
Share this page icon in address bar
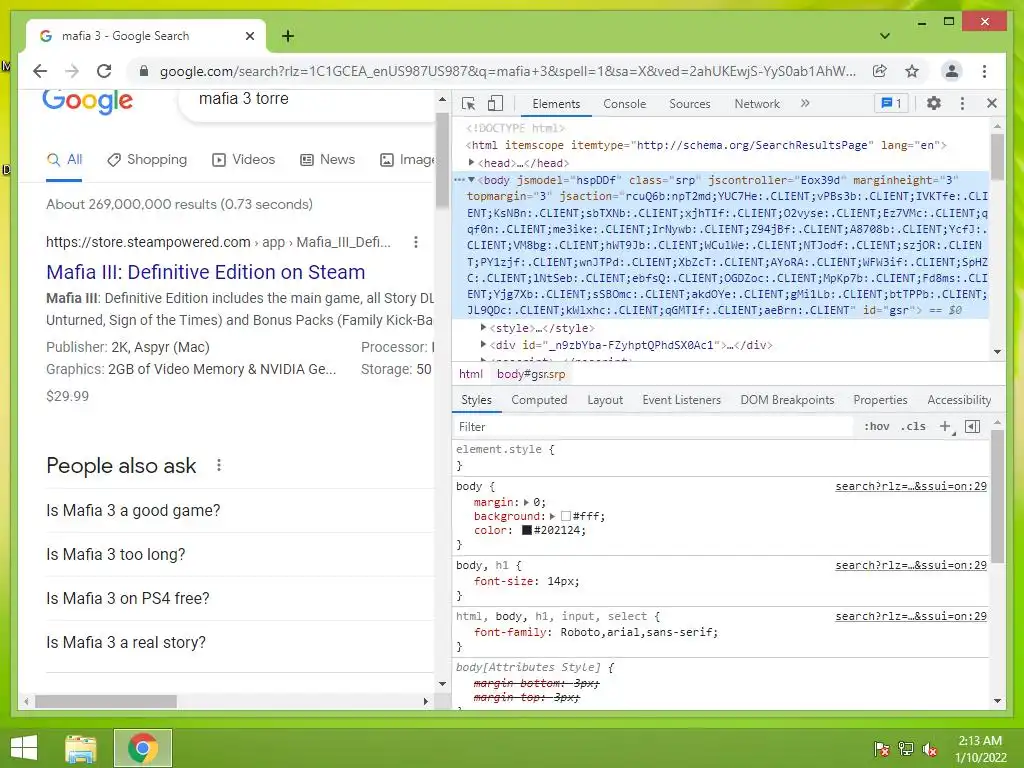[x=880, y=71]
